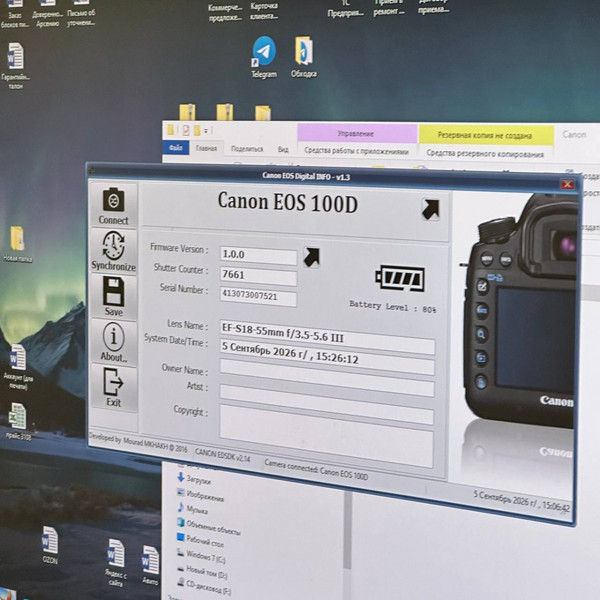Screen dimensions: 600x600
Task: Switch to Вид tab in Explorer
Action: click(283, 149)
